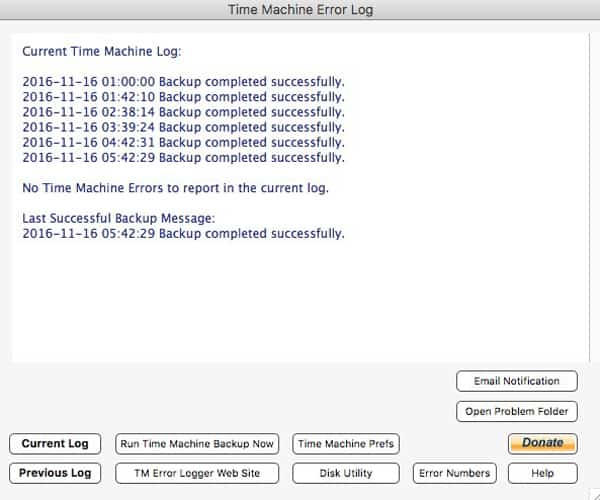Open Time Machine Prefs

(346, 444)
